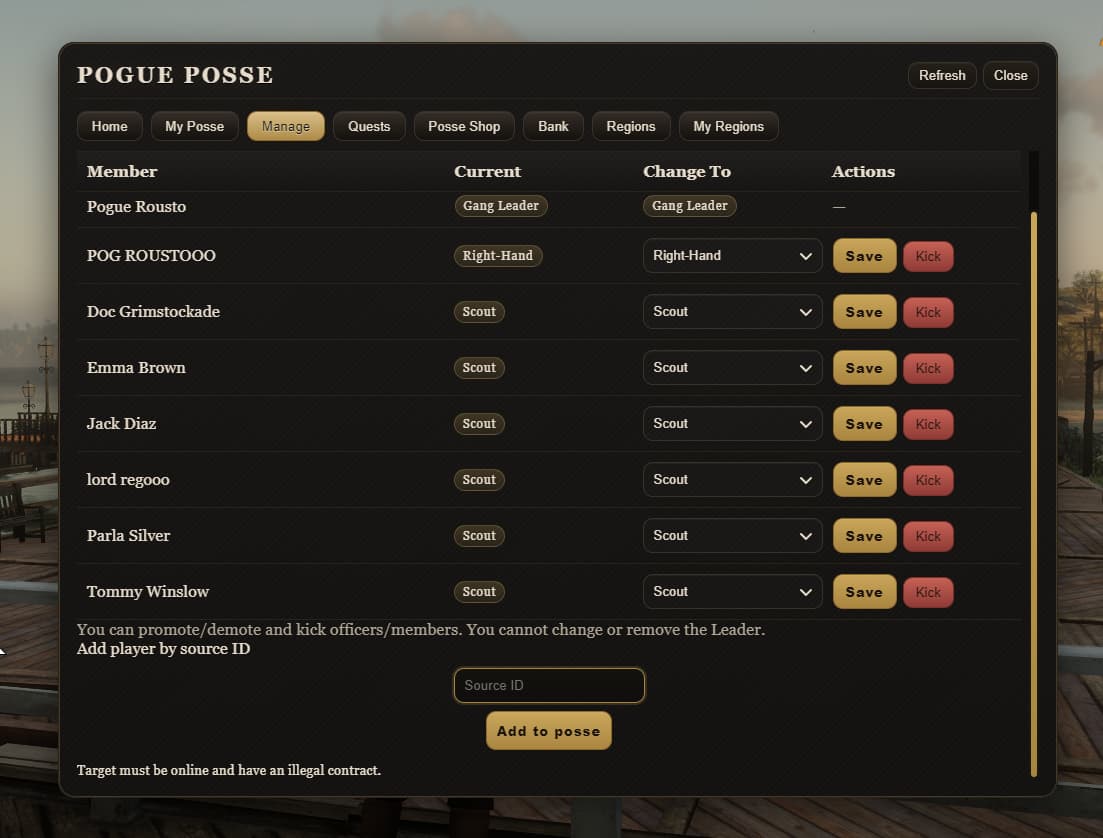Viewport: 1103px width, 838px height.
Task: Click the Refresh button
Action: pyautogui.click(x=942, y=75)
